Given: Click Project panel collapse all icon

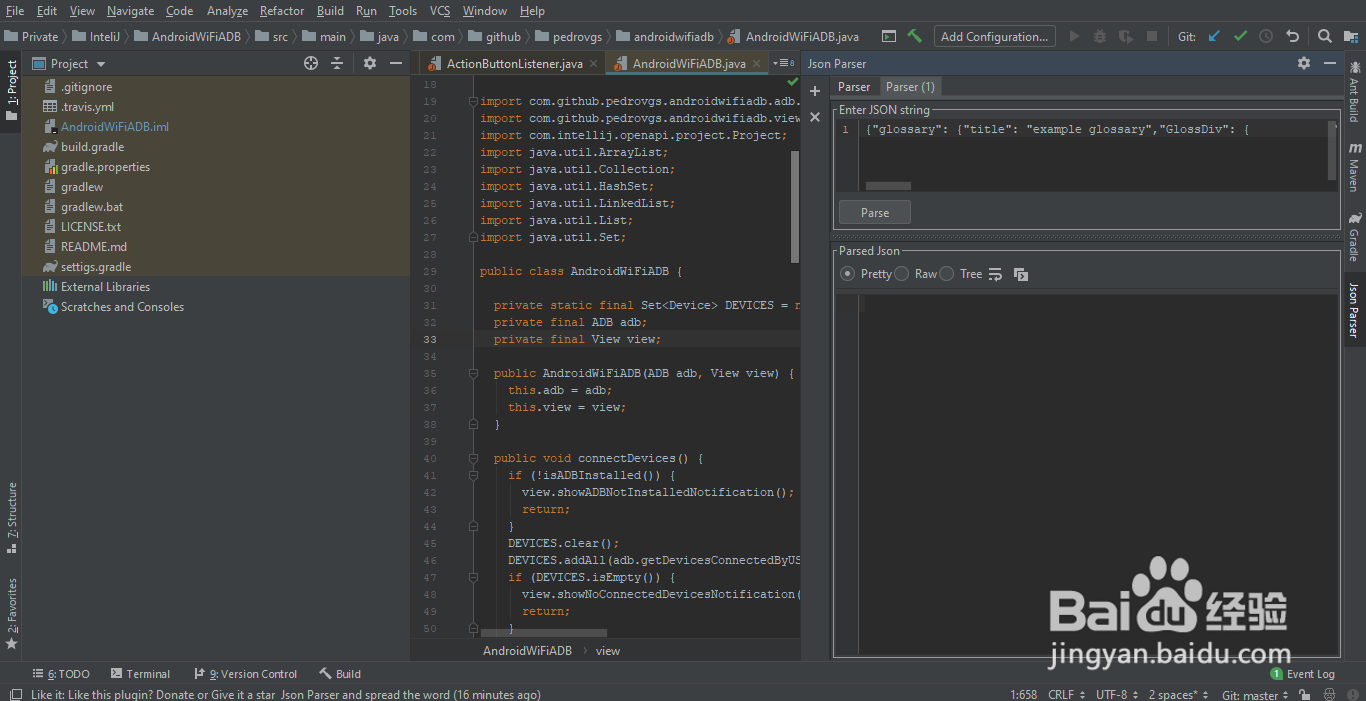Looking at the screenshot, I should point(337,63).
